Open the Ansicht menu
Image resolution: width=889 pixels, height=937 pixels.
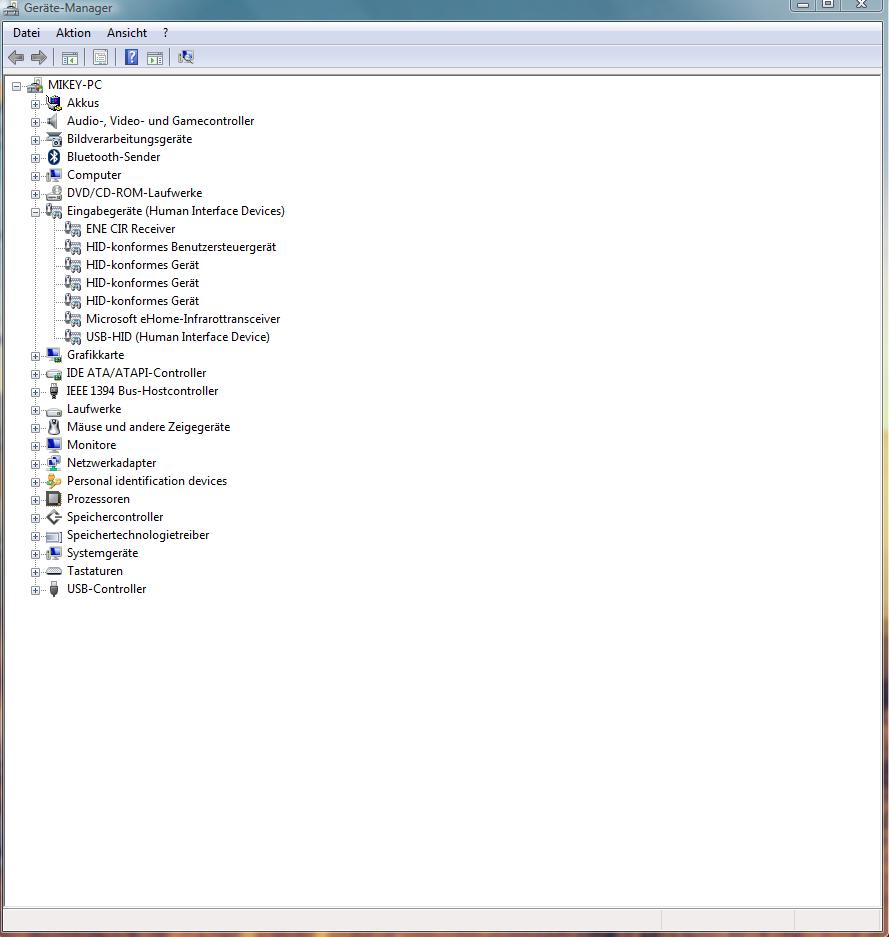pyautogui.click(x=127, y=33)
